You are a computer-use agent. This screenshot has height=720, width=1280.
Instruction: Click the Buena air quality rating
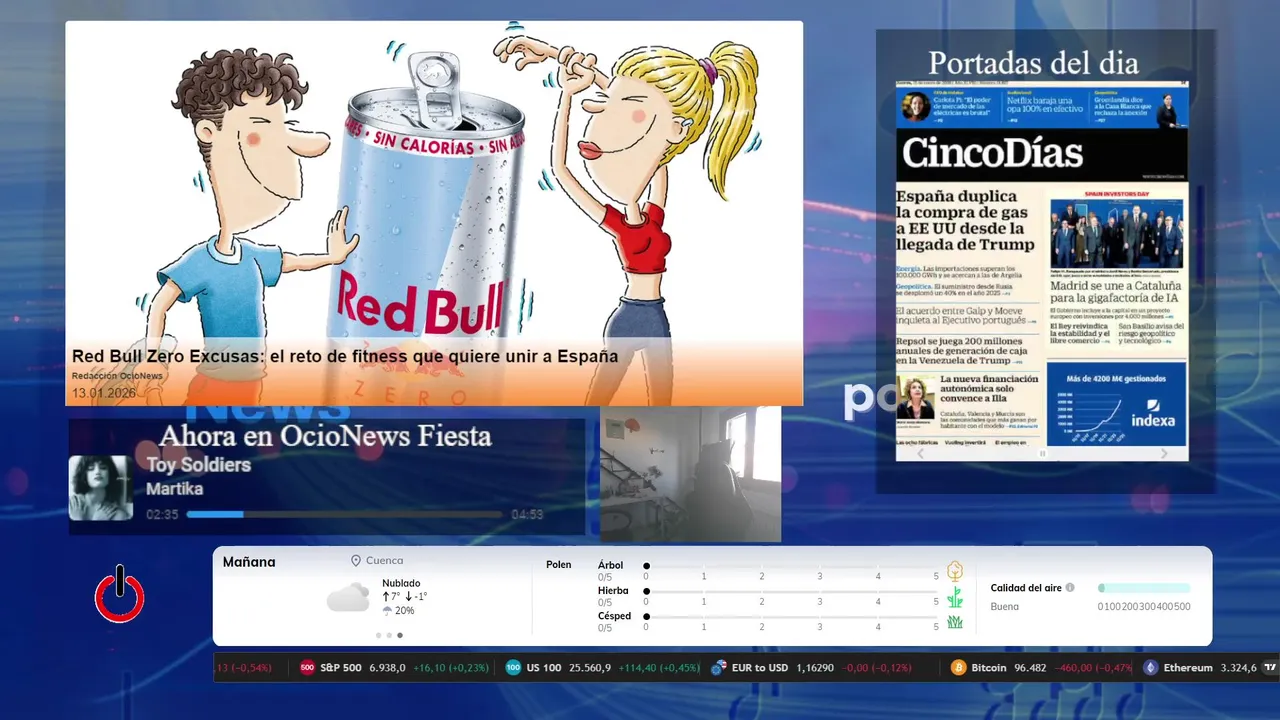point(1005,607)
